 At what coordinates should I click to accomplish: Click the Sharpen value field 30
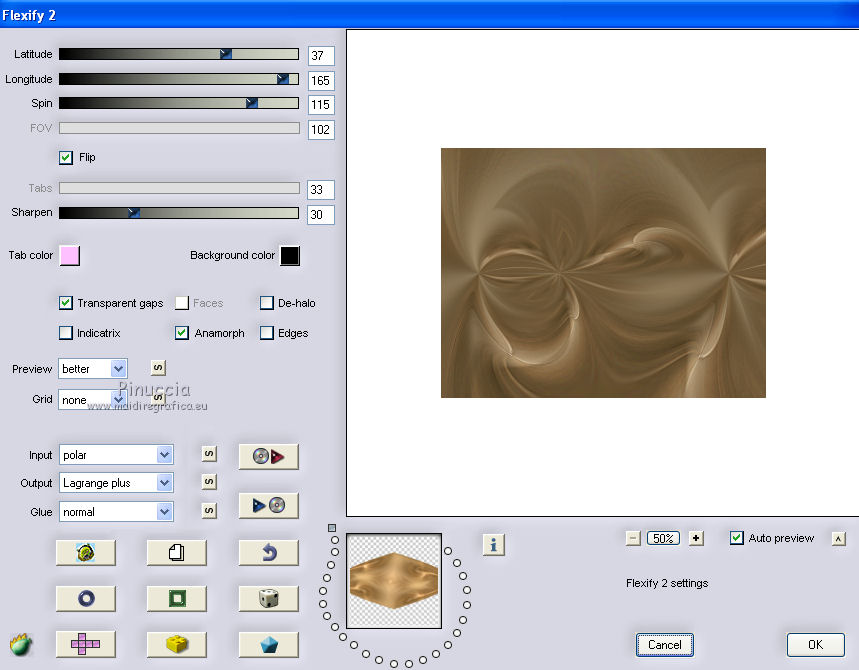tap(321, 215)
